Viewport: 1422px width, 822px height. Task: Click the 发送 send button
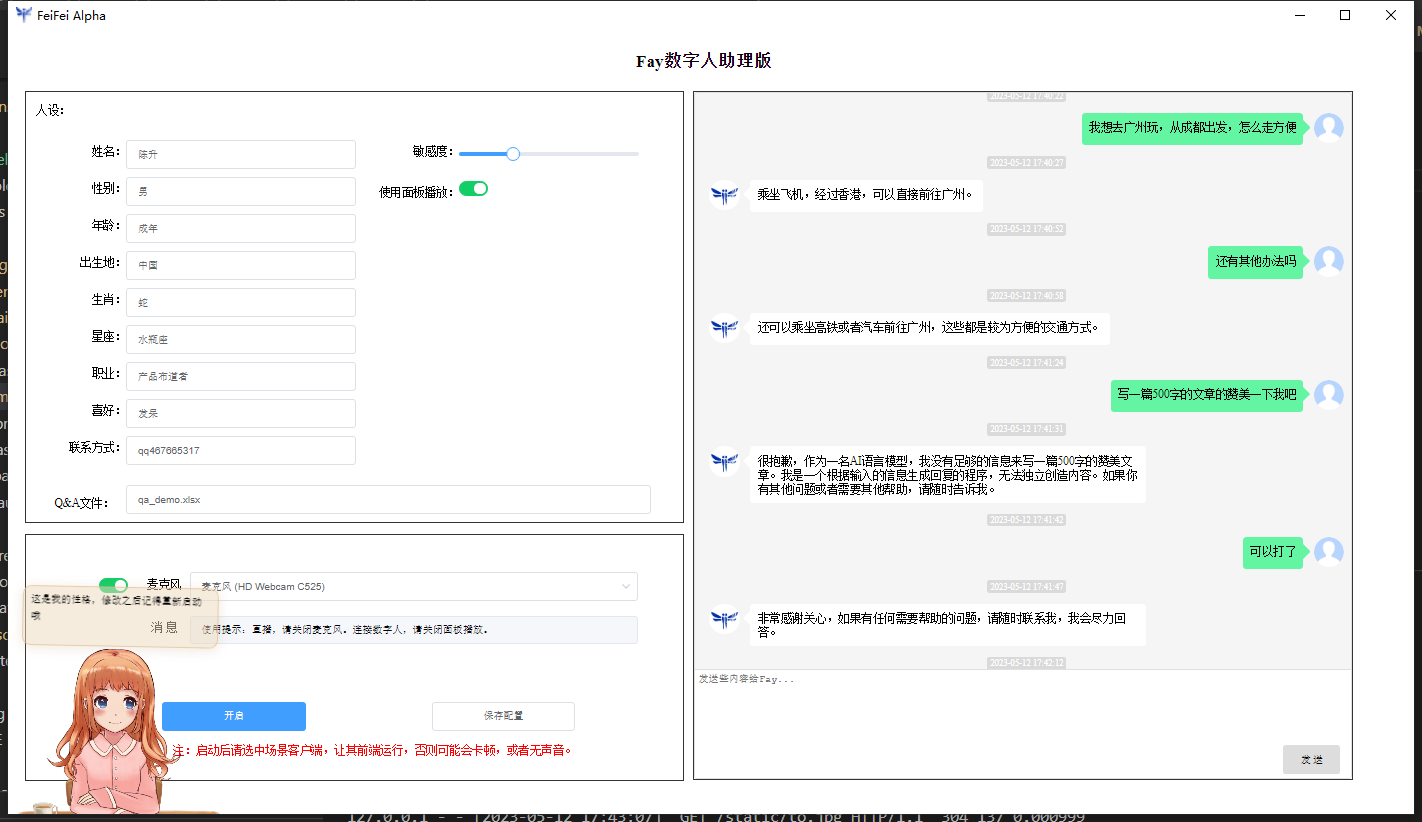coord(1310,760)
